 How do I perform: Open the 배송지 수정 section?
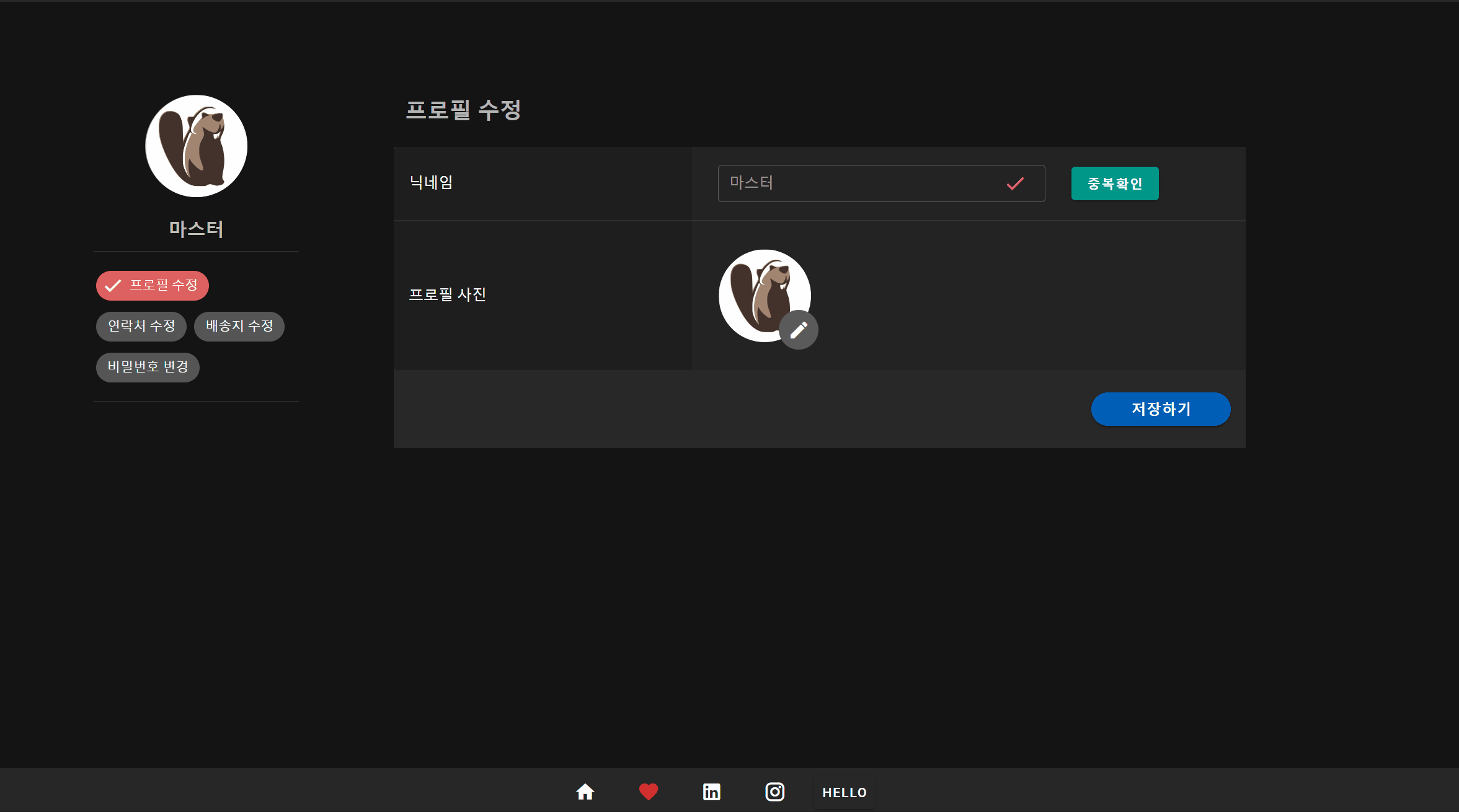239,326
